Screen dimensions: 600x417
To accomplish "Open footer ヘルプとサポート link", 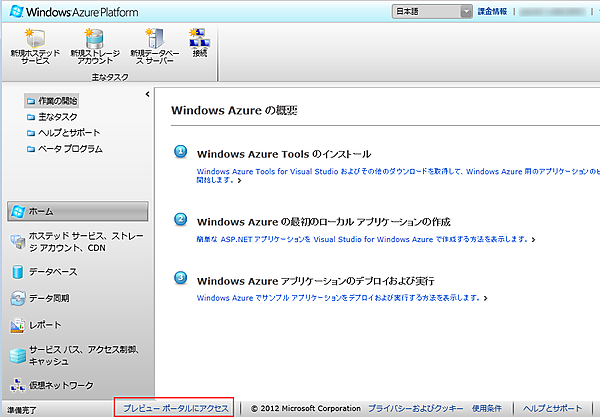I will pyautogui.click(x=552, y=409).
